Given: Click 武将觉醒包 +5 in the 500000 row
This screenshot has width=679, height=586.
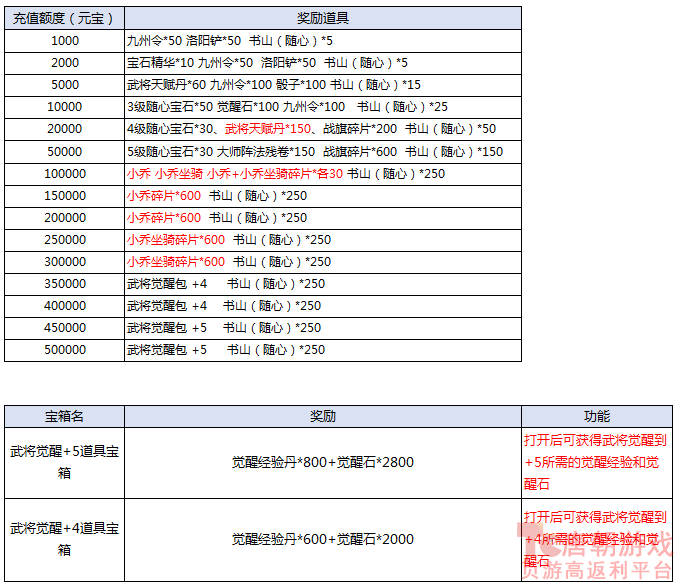Looking at the screenshot, I should [167, 350].
